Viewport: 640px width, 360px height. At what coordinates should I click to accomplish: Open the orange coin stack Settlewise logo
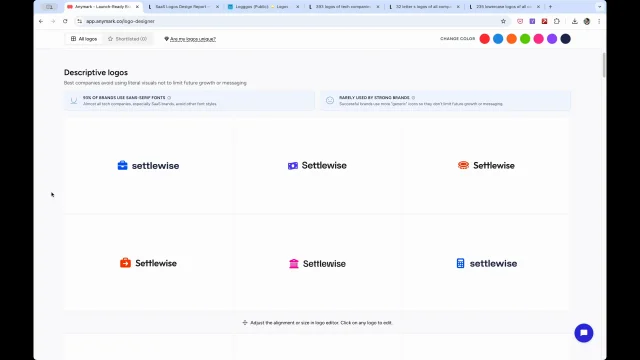point(486,165)
